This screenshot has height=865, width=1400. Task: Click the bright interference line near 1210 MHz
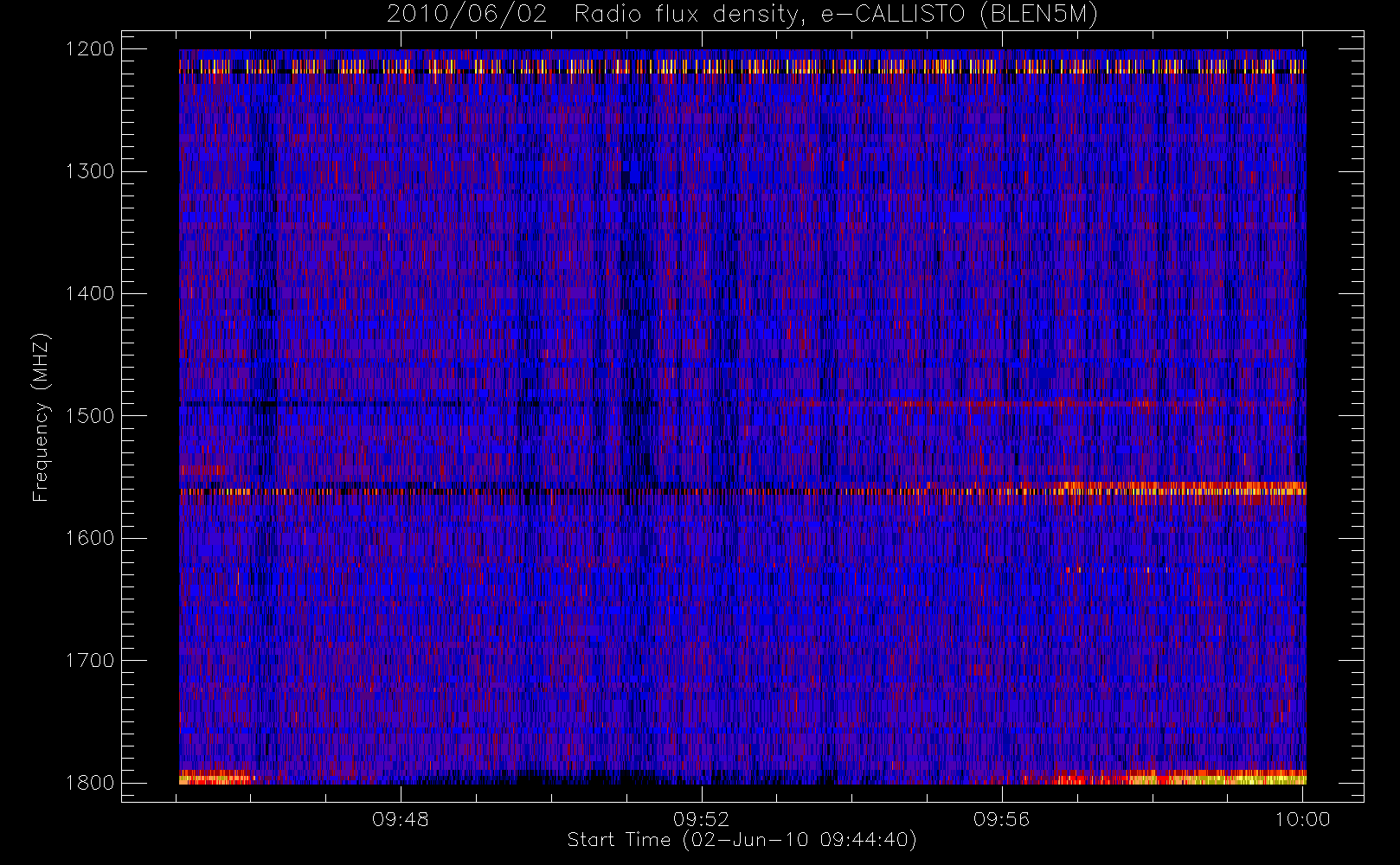(742, 67)
